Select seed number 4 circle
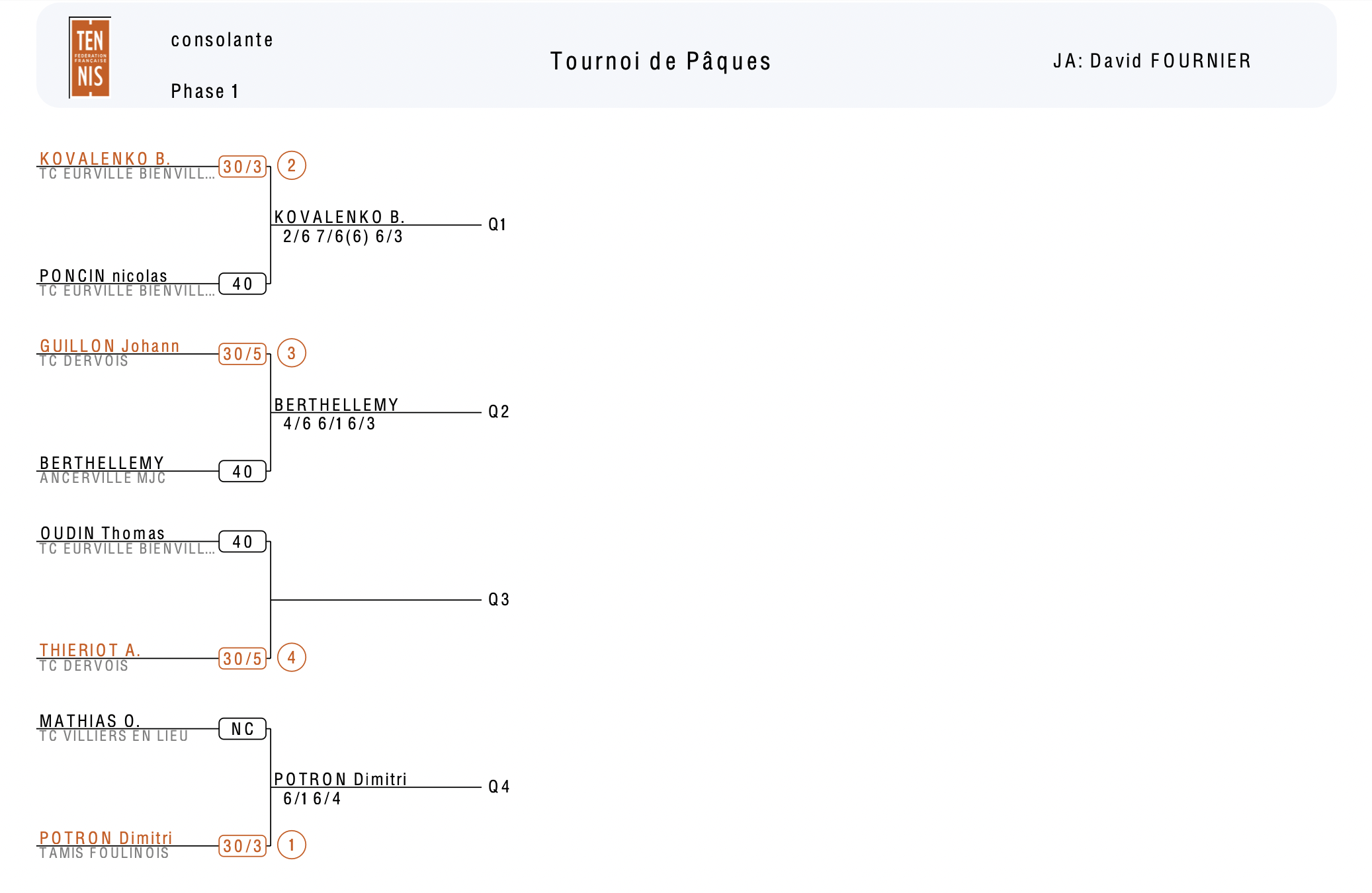The image size is (1372, 893). pyautogui.click(x=292, y=658)
